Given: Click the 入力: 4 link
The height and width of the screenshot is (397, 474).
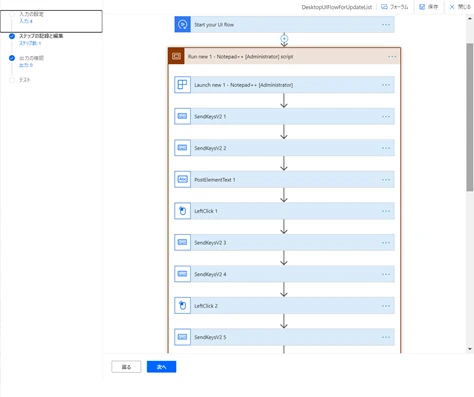Looking at the screenshot, I should pos(26,21).
